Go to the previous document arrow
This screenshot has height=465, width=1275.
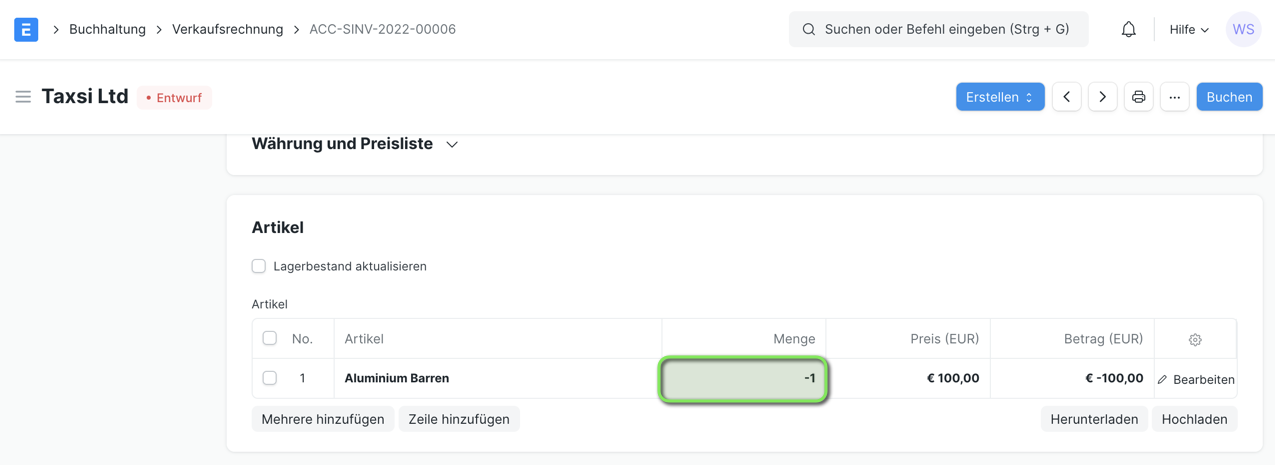tap(1066, 97)
